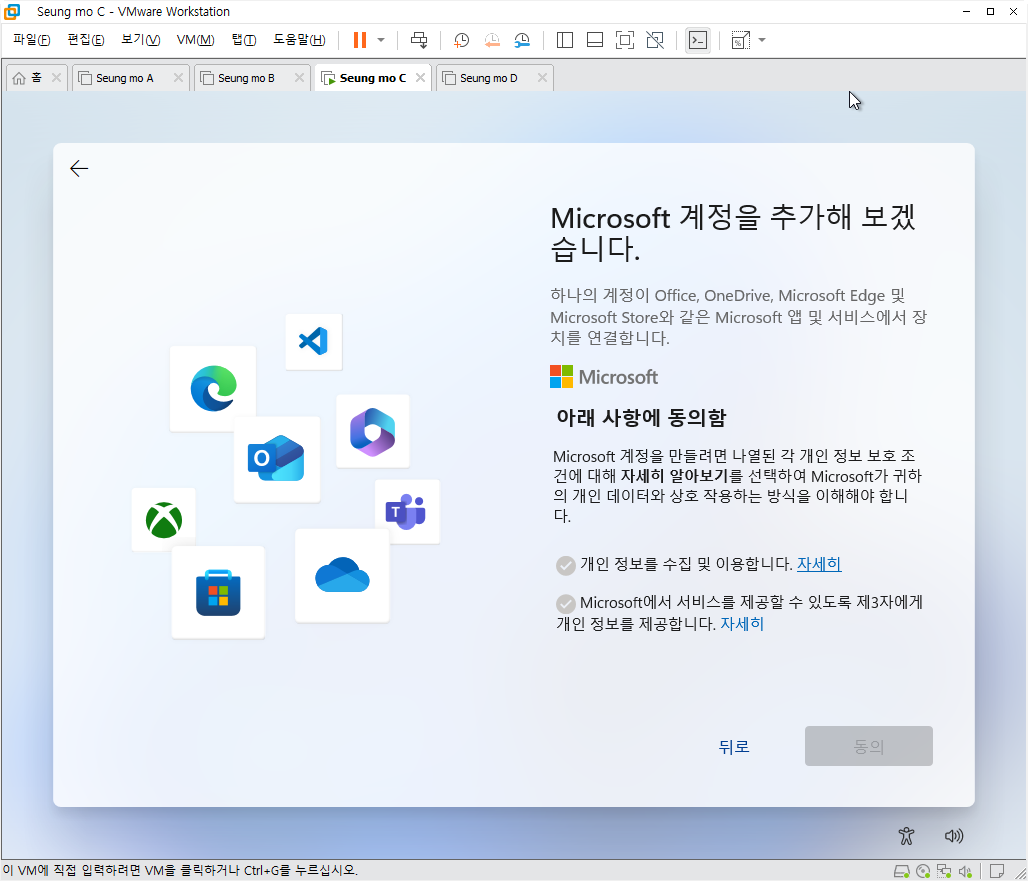Viewport: 1028px width, 881px height.
Task: Click the Outlook app tile
Action: [277, 459]
